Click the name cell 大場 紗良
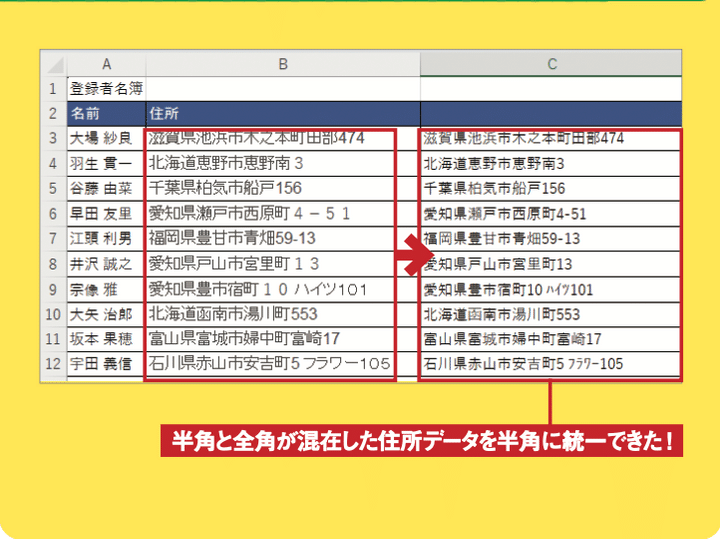 coord(106,137)
